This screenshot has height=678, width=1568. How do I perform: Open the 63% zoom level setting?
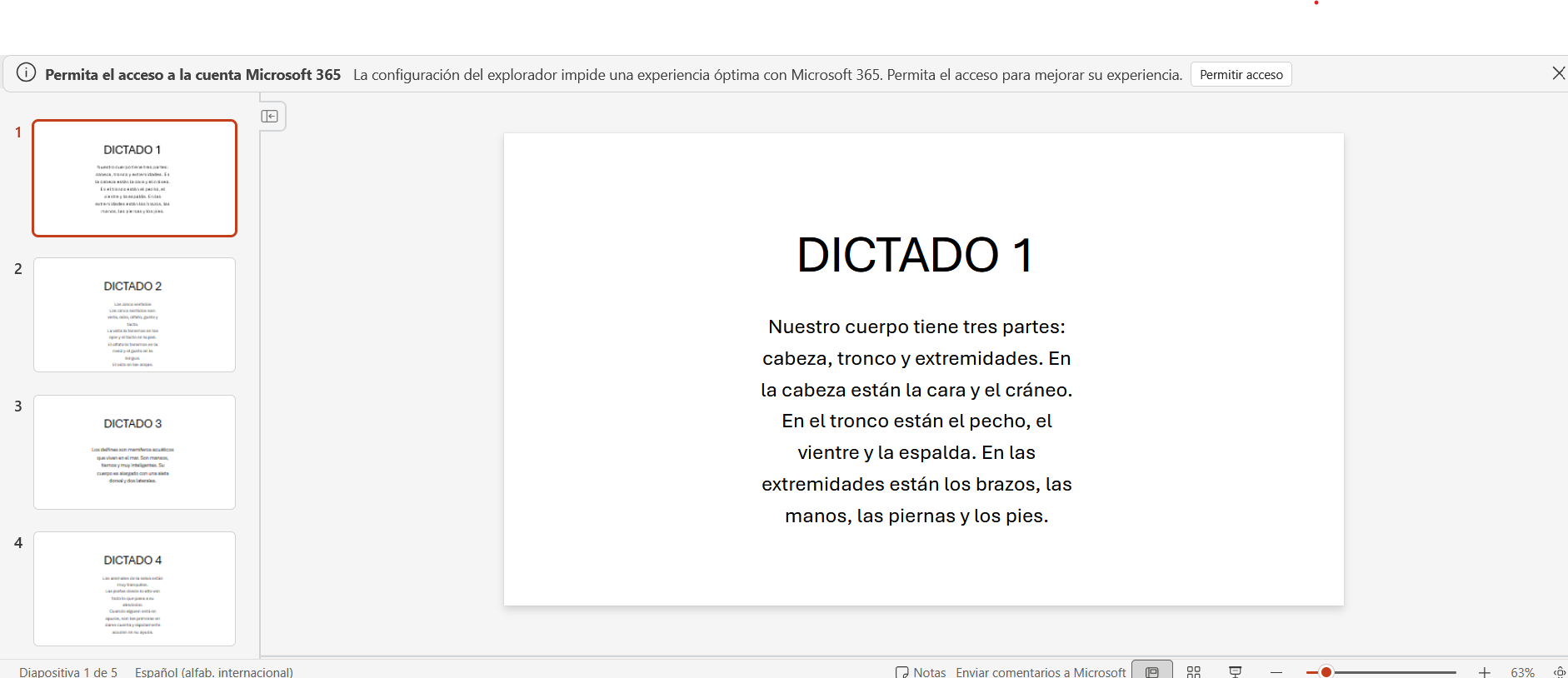[1522, 671]
